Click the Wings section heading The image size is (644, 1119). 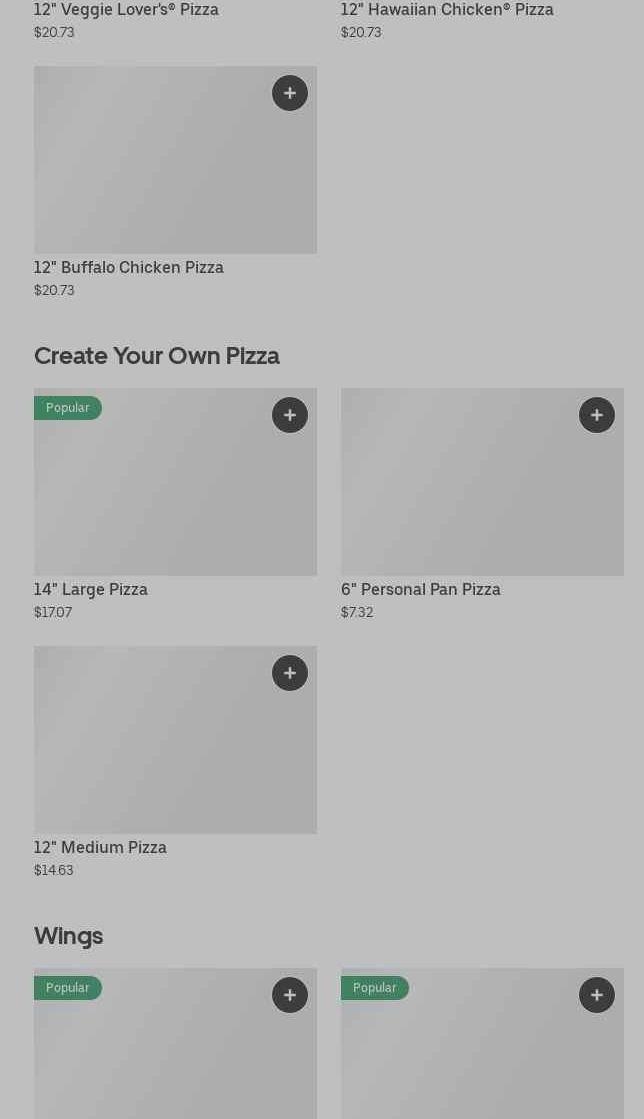(69, 936)
